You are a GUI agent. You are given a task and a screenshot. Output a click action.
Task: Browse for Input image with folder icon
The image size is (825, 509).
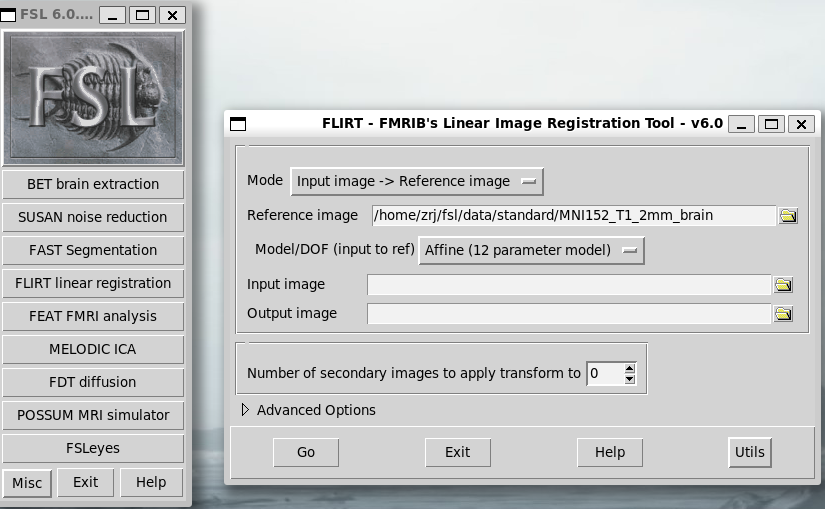[x=783, y=285]
